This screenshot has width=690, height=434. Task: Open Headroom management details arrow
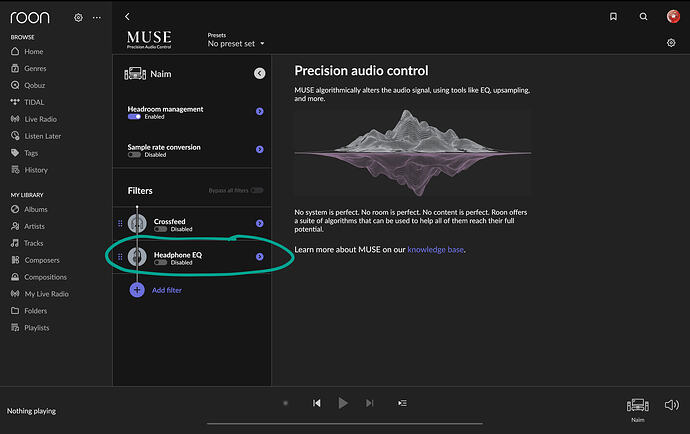click(260, 111)
